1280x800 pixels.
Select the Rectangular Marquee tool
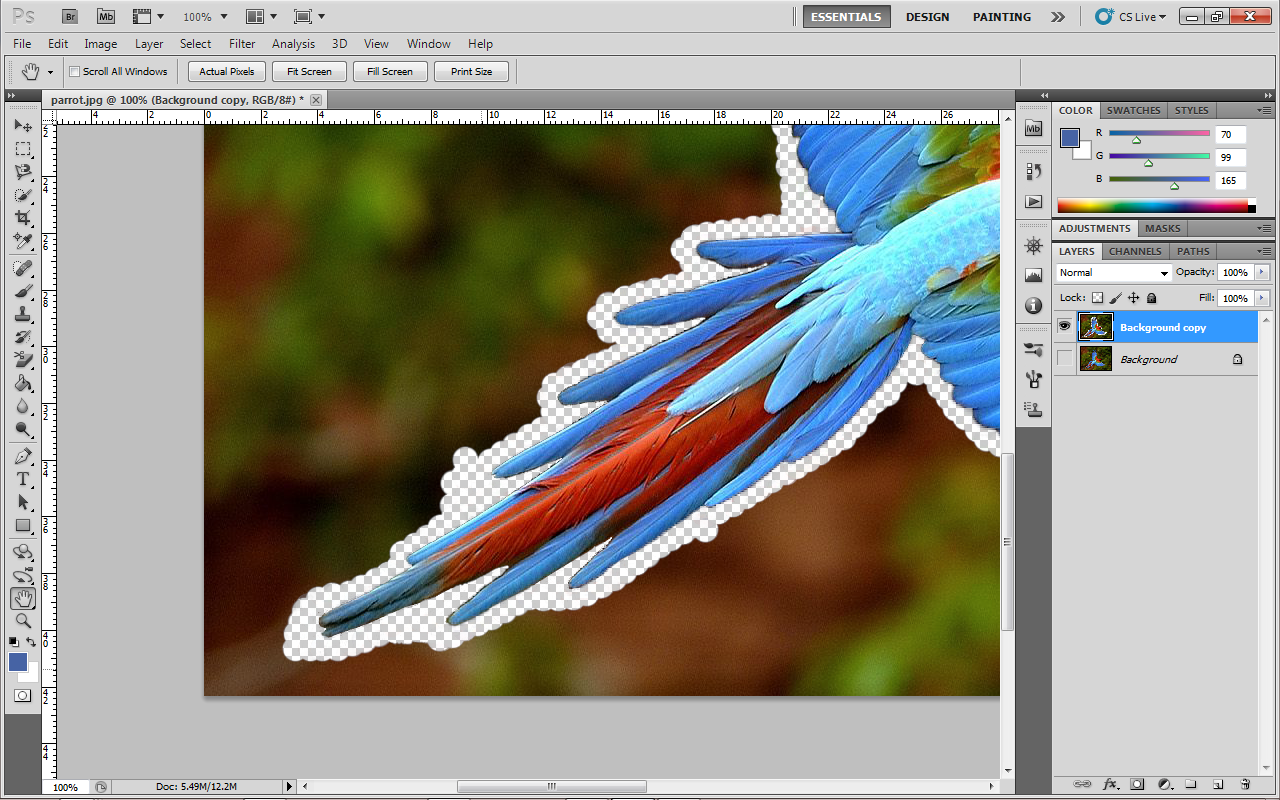23,149
